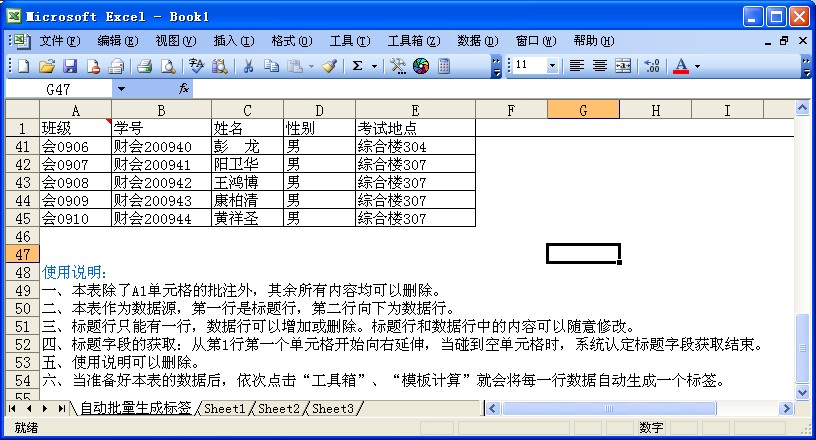The width and height of the screenshot is (816, 440).
Task: Click the AutoSum sigma icon
Action: [357, 66]
